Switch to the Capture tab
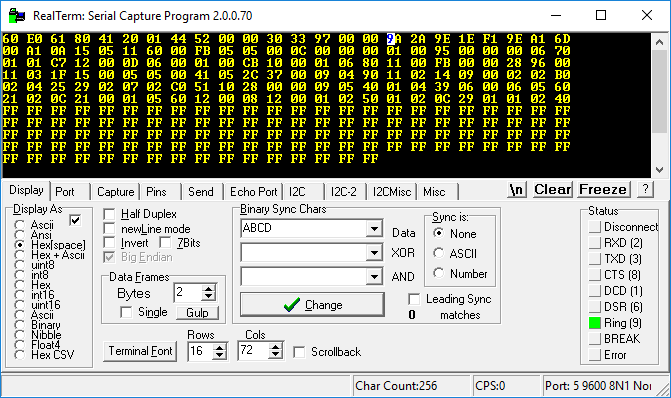671x398 pixels. point(116,192)
